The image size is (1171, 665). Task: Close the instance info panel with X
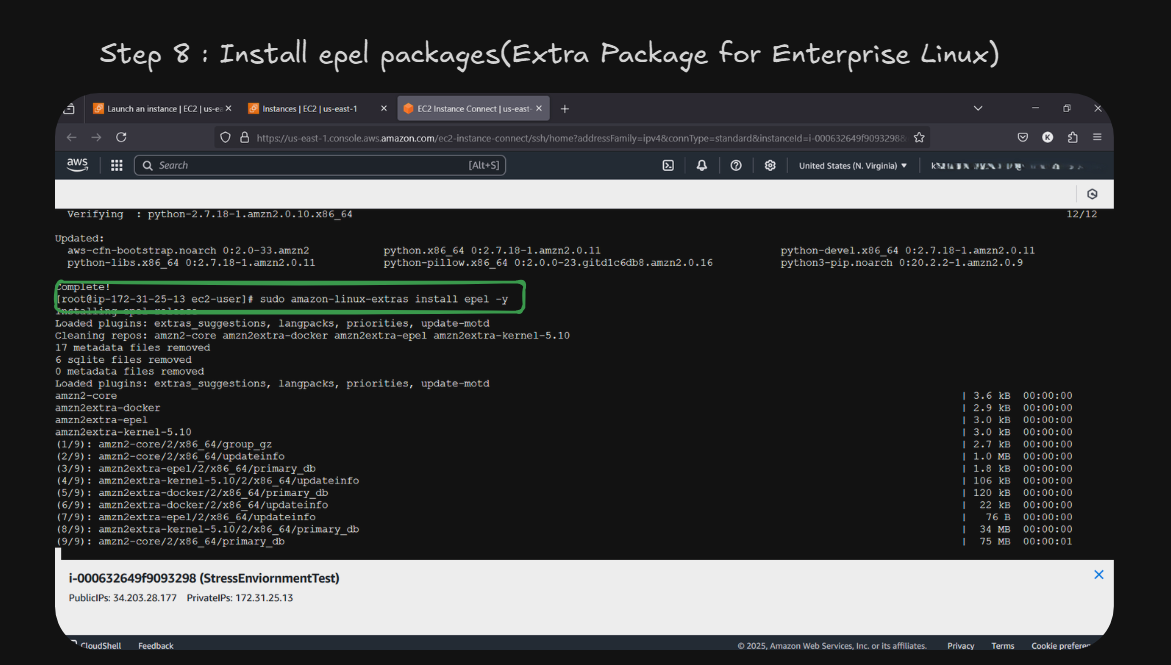coord(1099,575)
